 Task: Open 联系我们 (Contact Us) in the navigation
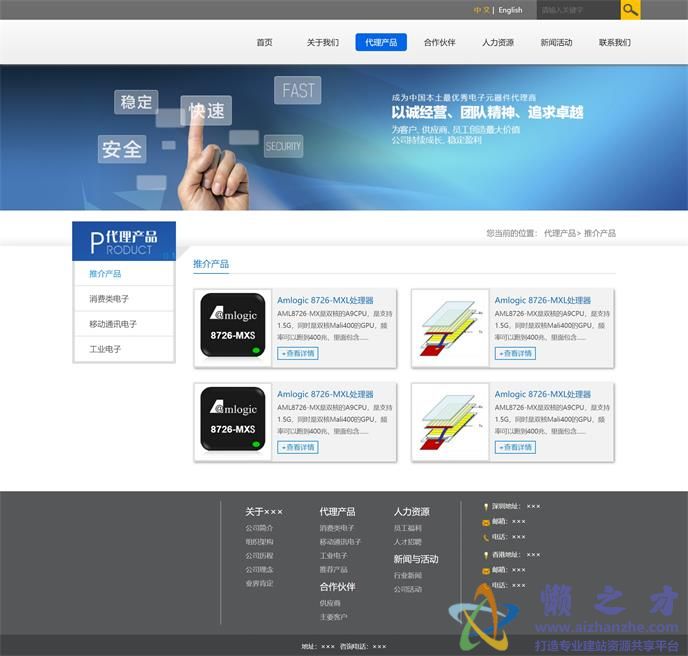(x=614, y=43)
